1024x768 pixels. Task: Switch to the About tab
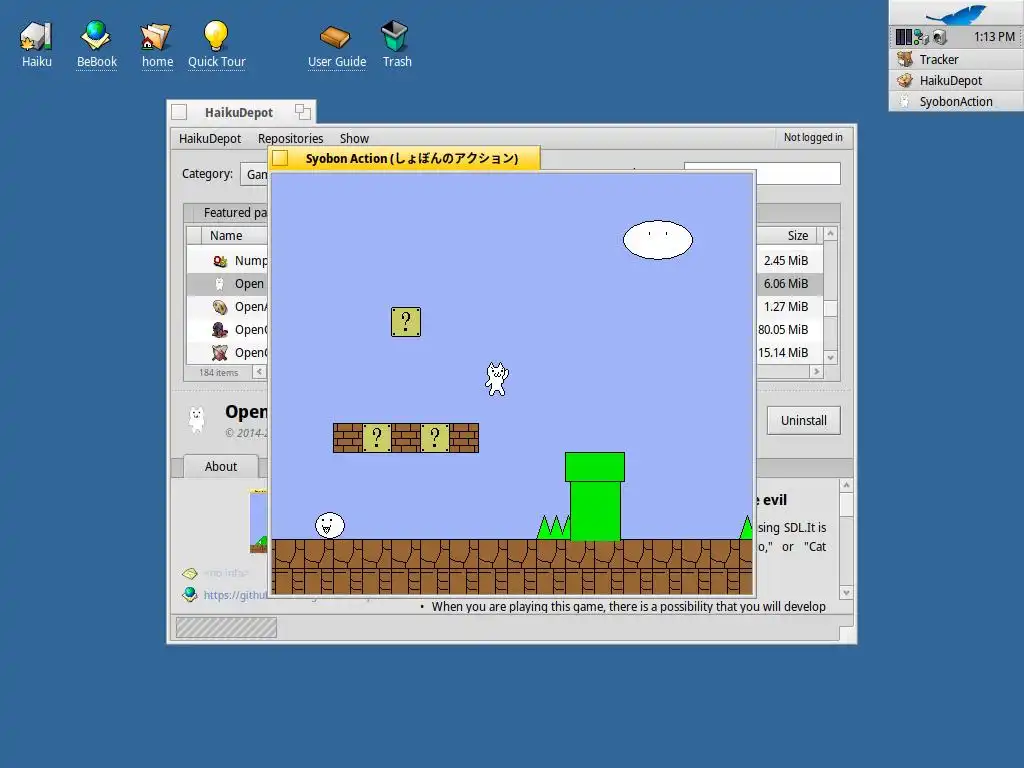point(221,466)
